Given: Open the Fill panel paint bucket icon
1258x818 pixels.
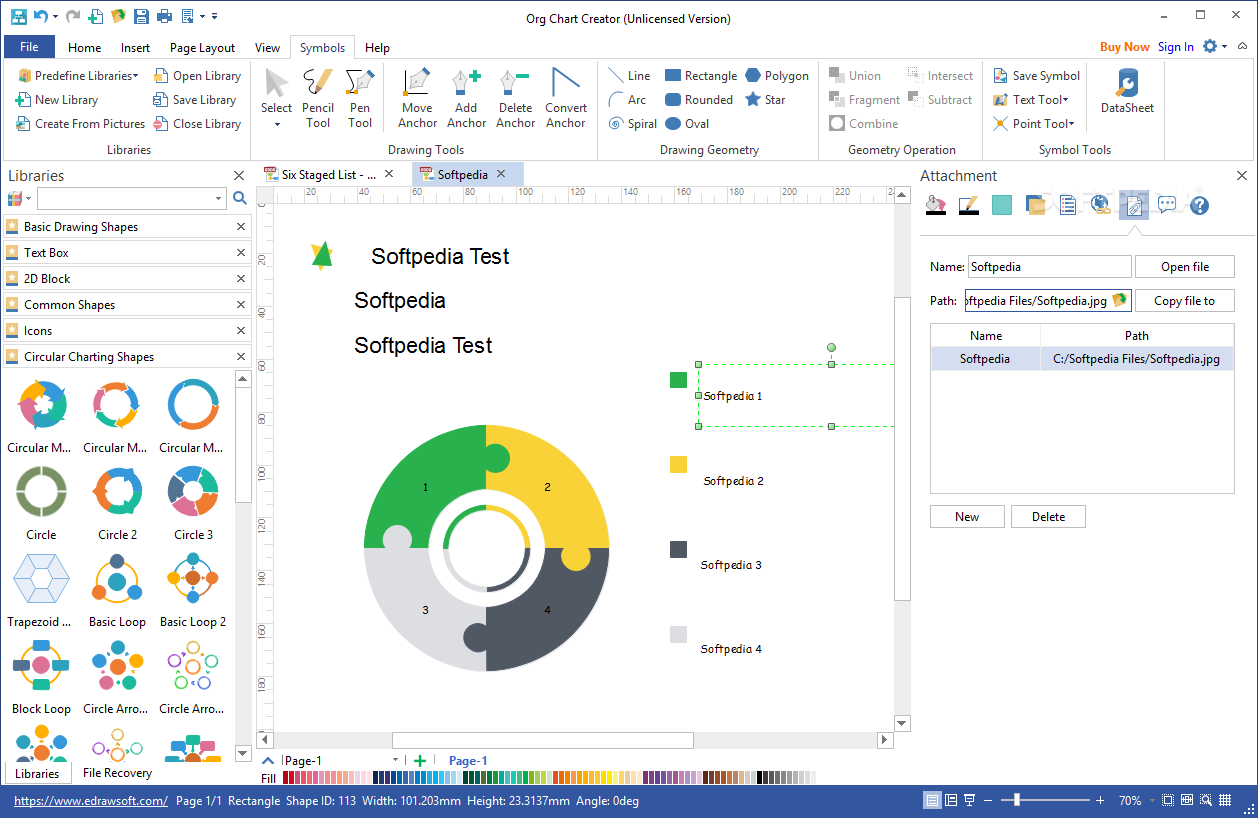Looking at the screenshot, I should coord(935,205).
